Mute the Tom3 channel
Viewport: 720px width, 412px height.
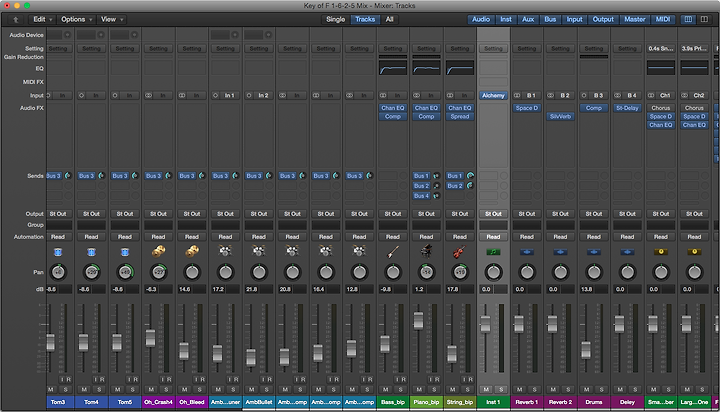pos(51,389)
